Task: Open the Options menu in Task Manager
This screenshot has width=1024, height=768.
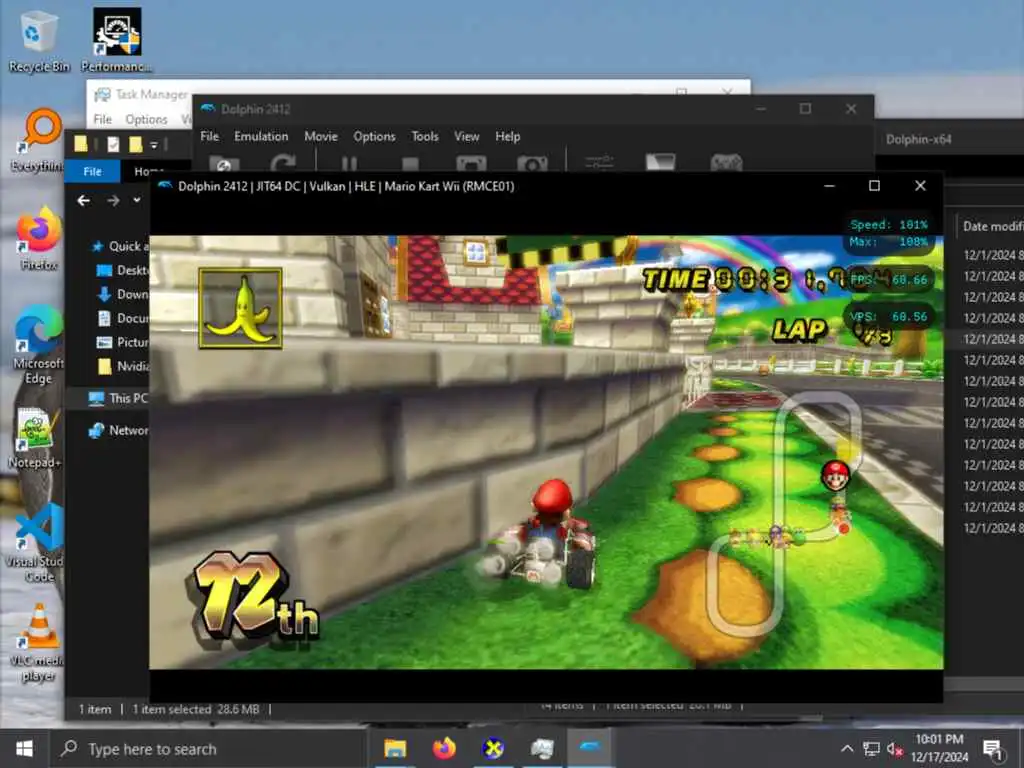Action: pyautogui.click(x=146, y=120)
